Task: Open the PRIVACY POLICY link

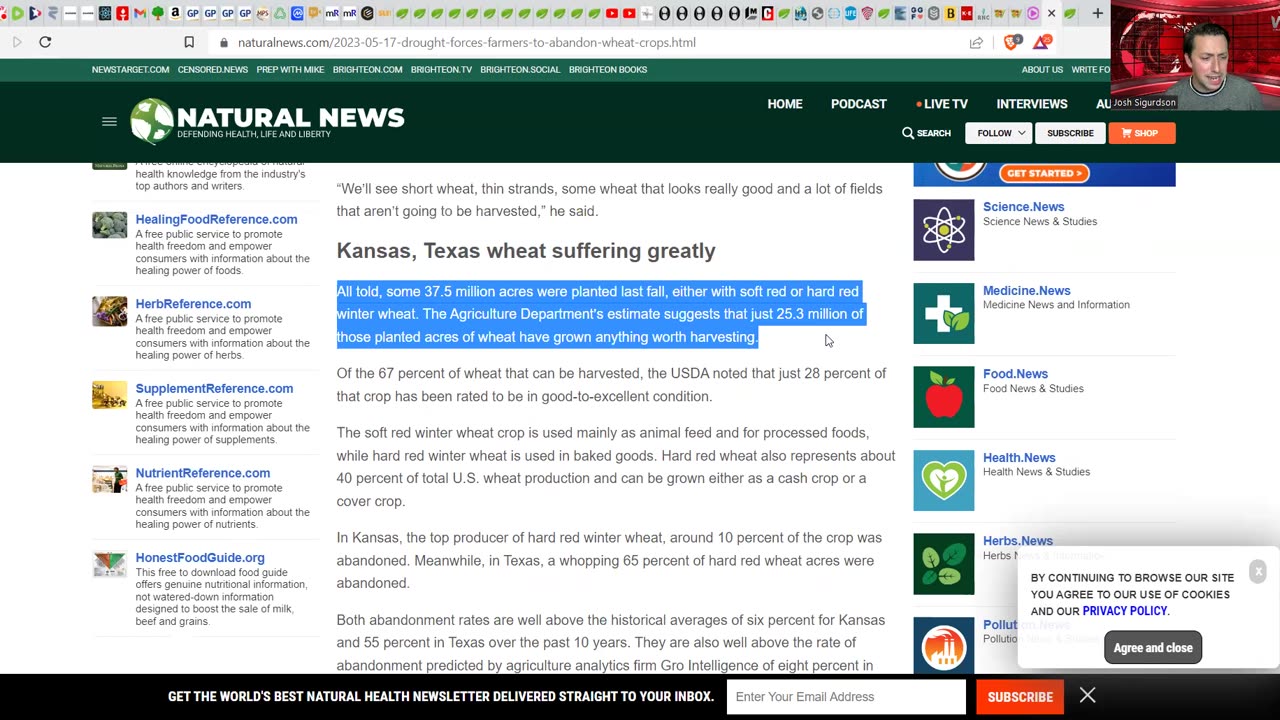Action: 1124,611
